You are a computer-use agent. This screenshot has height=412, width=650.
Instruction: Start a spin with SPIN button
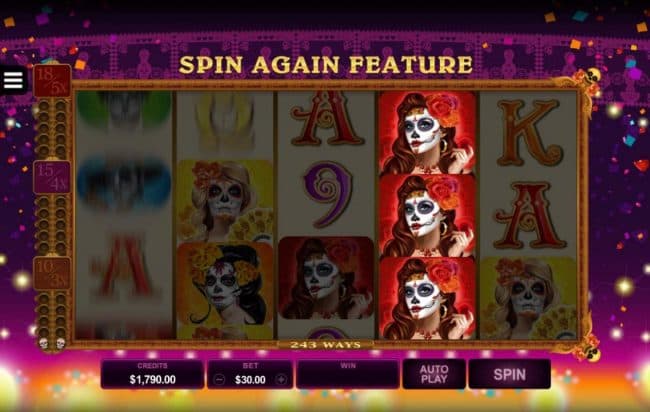point(509,374)
